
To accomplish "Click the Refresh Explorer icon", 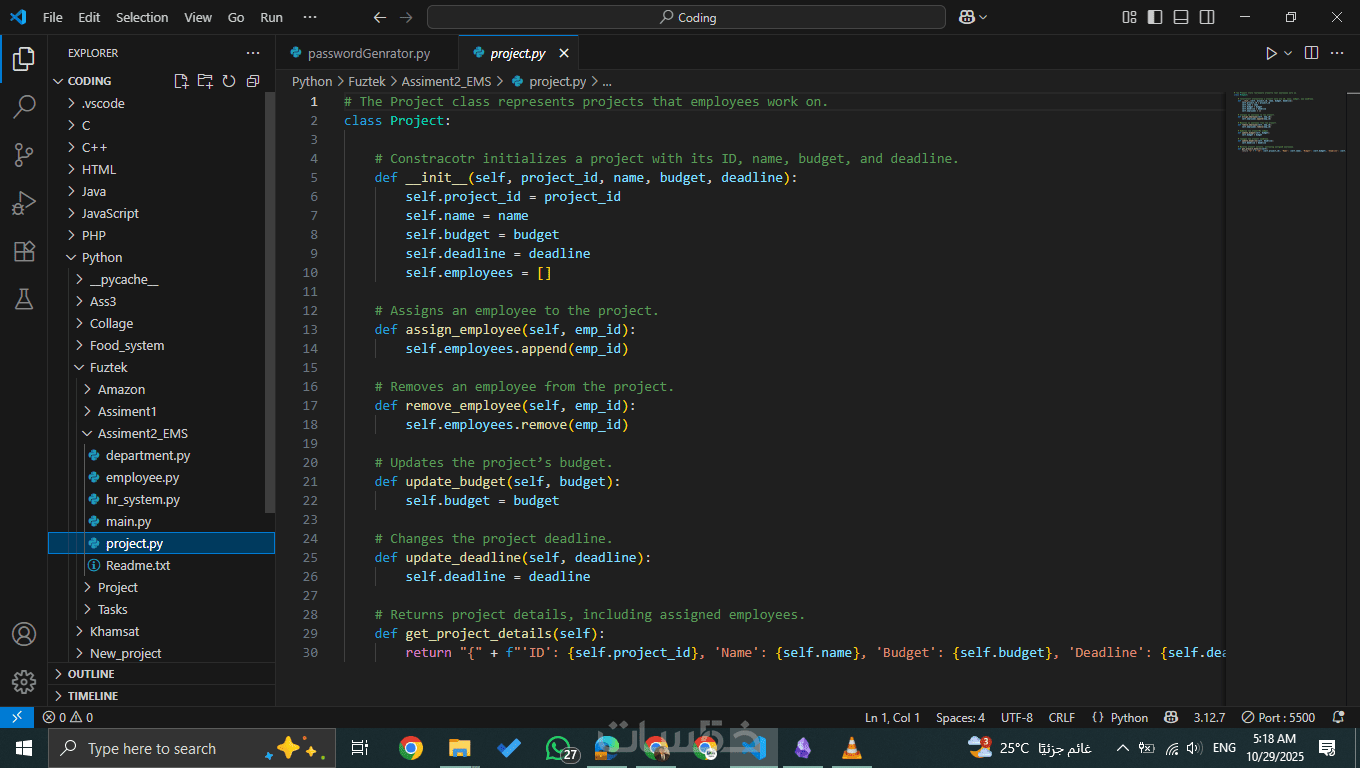I will 229,81.
